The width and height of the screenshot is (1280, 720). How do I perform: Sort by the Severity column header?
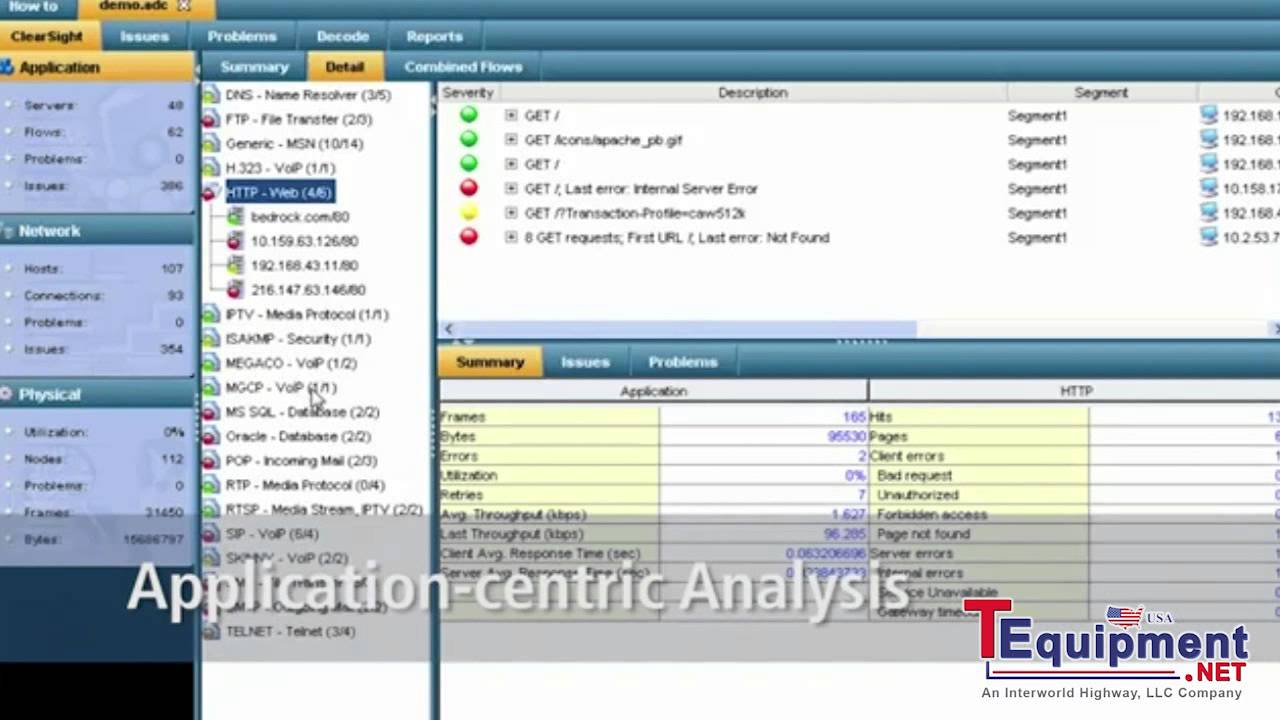tap(468, 92)
